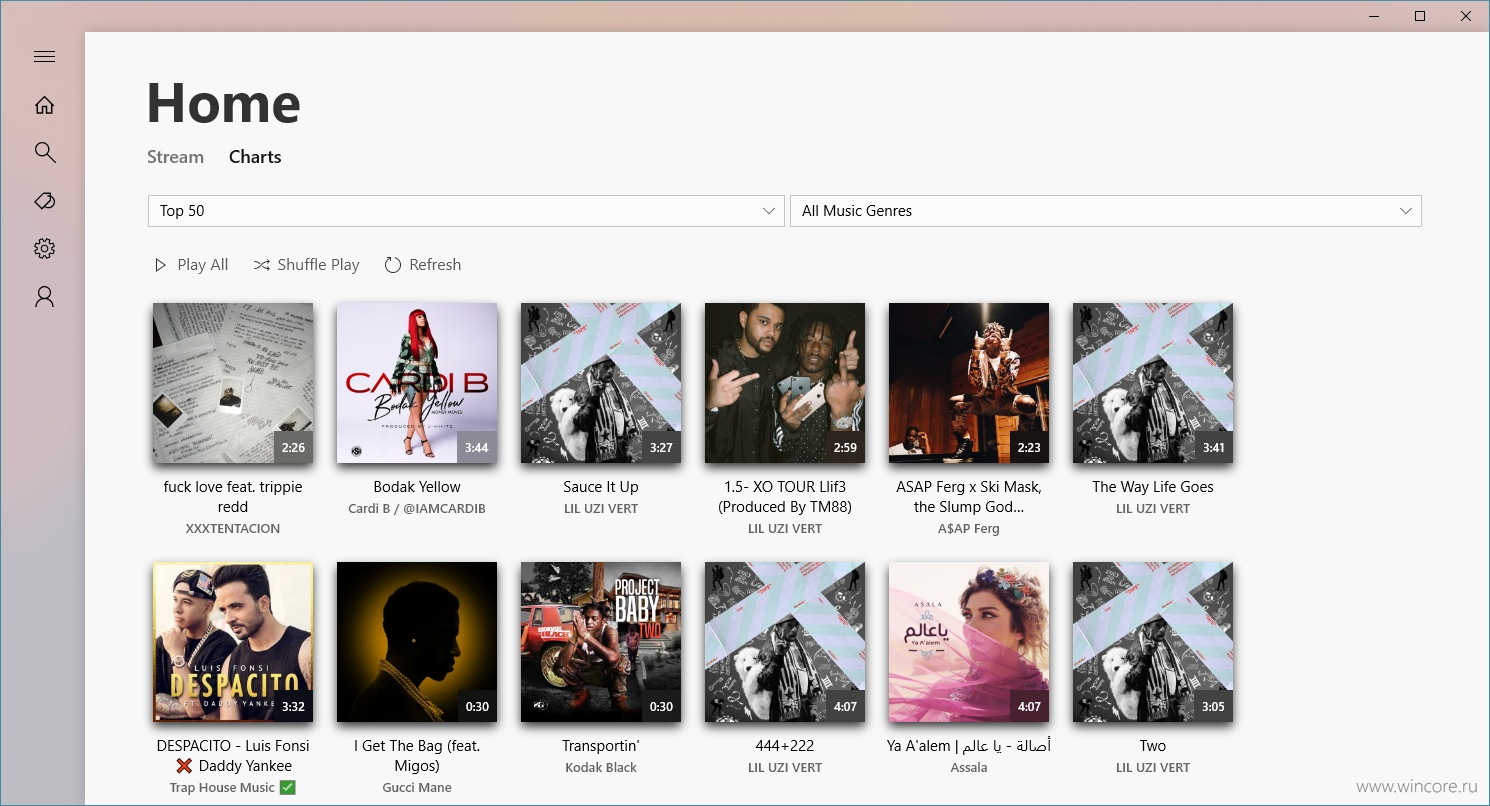Viewport: 1490px width, 806px height.
Task: Select the Charts tab
Action: (x=255, y=157)
